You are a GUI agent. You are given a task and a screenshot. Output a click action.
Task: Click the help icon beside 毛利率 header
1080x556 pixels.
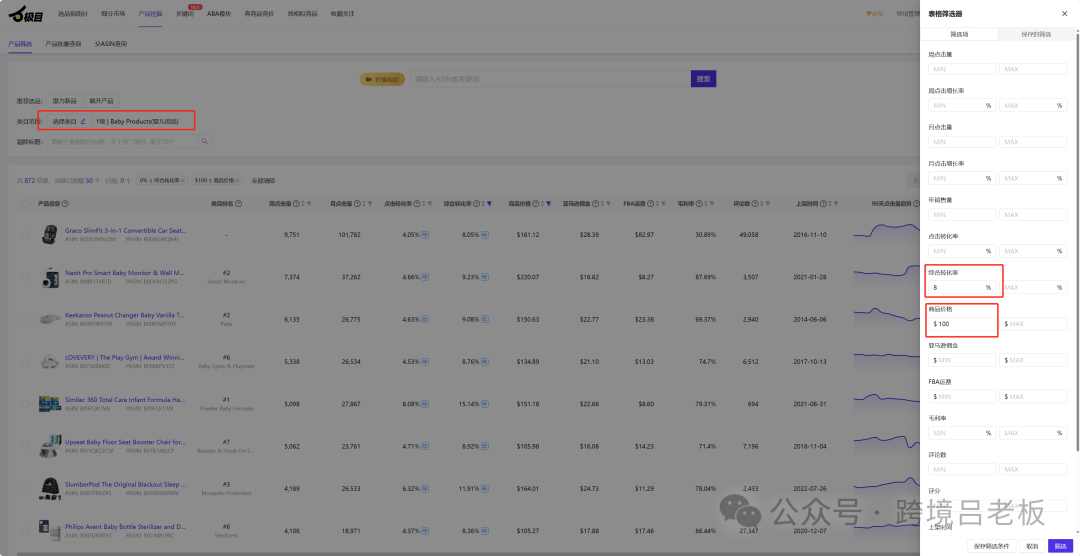[698, 203]
